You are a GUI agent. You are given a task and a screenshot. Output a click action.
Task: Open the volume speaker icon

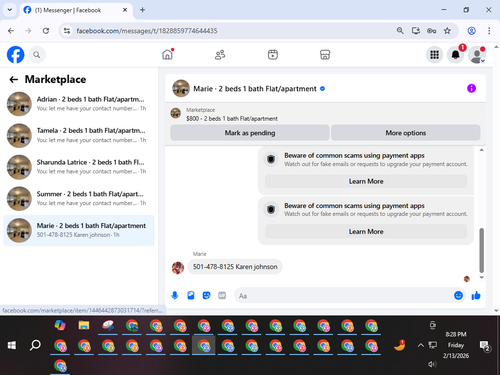click(x=432, y=364)
